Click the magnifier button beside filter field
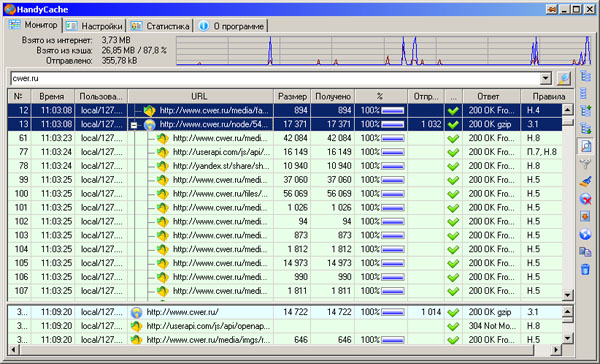Screen dimensions: 600x364 tap(564, 78)
